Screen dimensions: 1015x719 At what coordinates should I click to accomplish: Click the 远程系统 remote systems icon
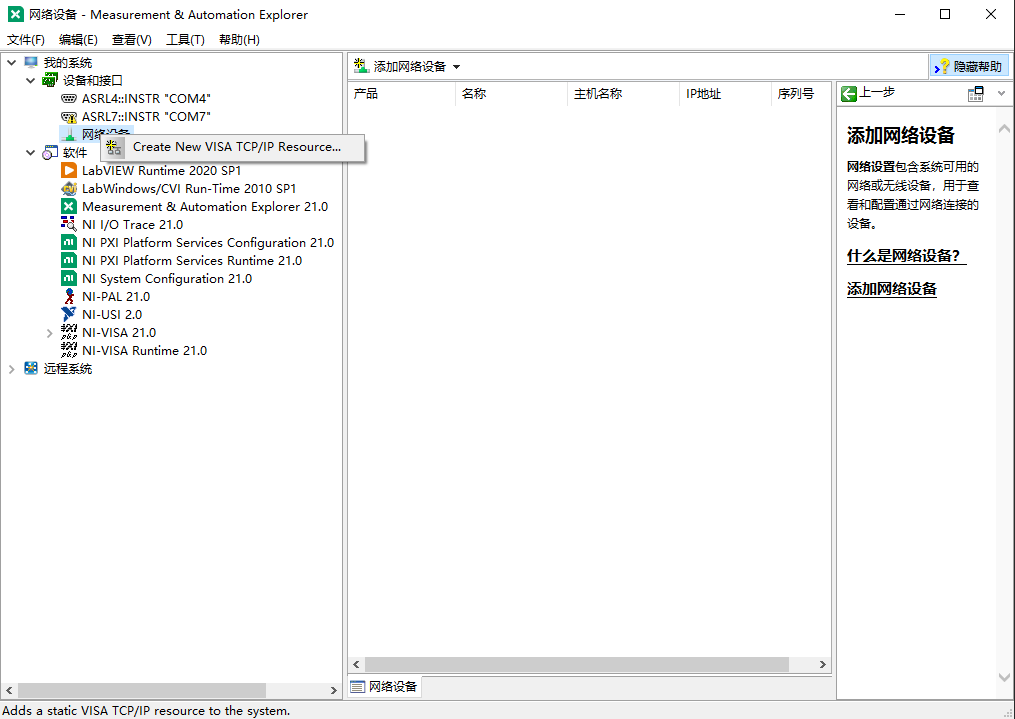coord(31,368)
